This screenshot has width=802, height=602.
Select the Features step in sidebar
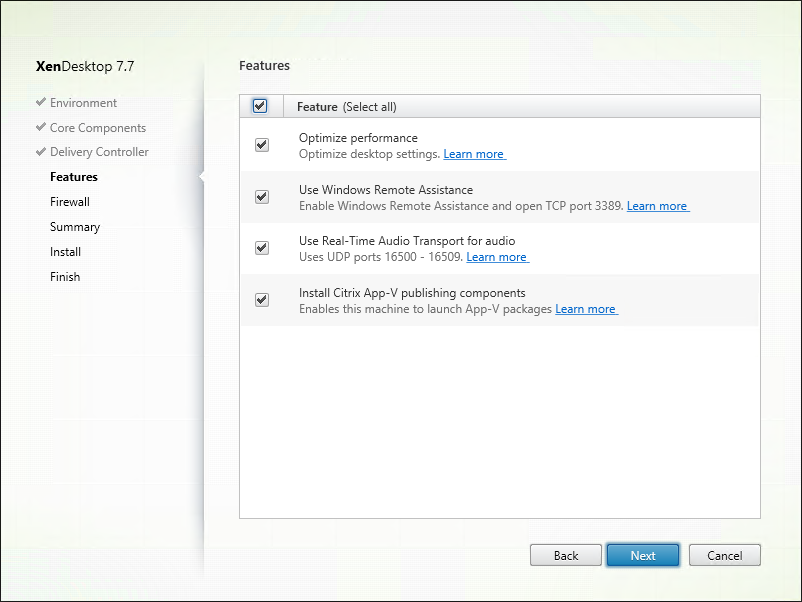pos(74,177)
